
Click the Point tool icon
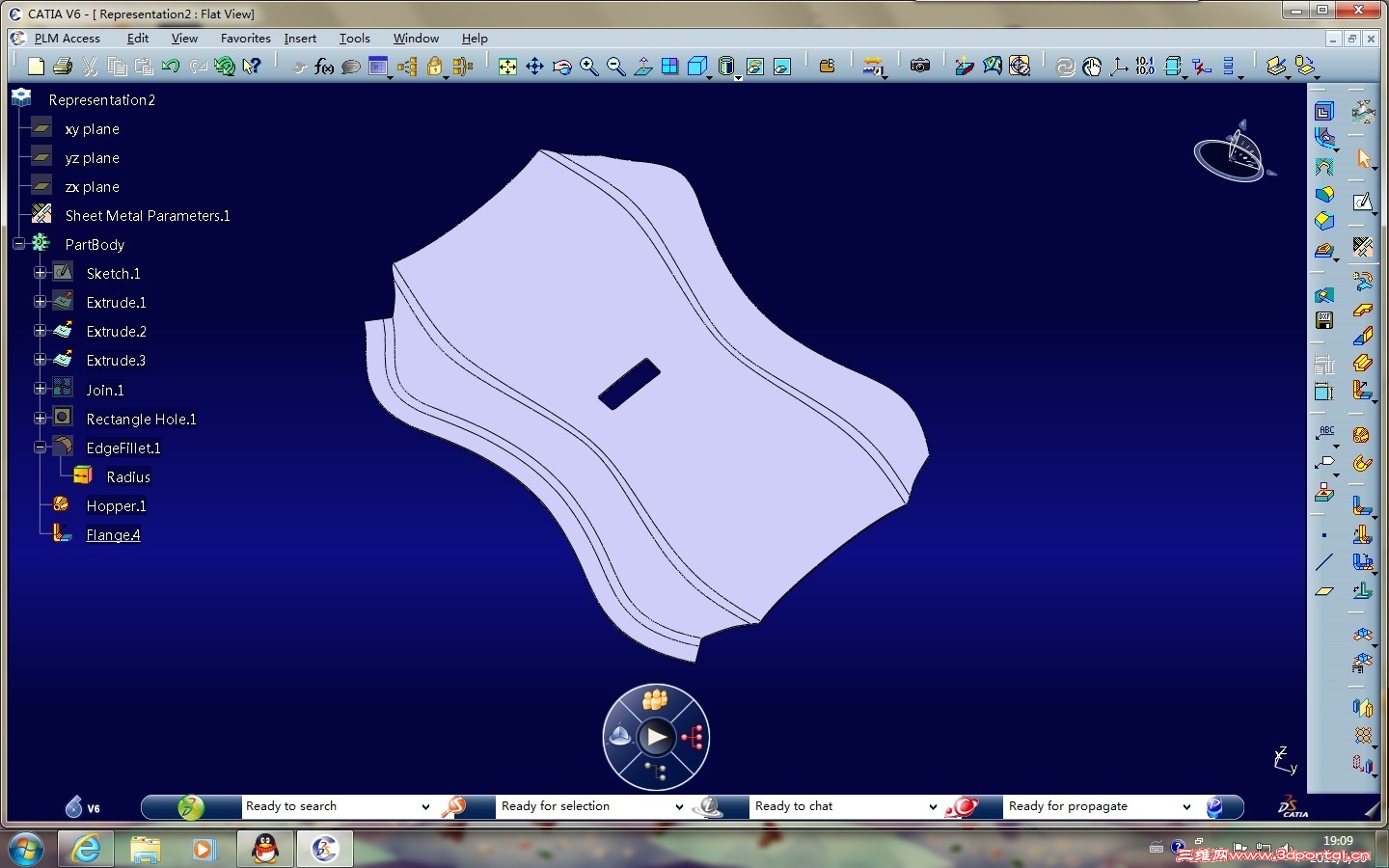1324,534
